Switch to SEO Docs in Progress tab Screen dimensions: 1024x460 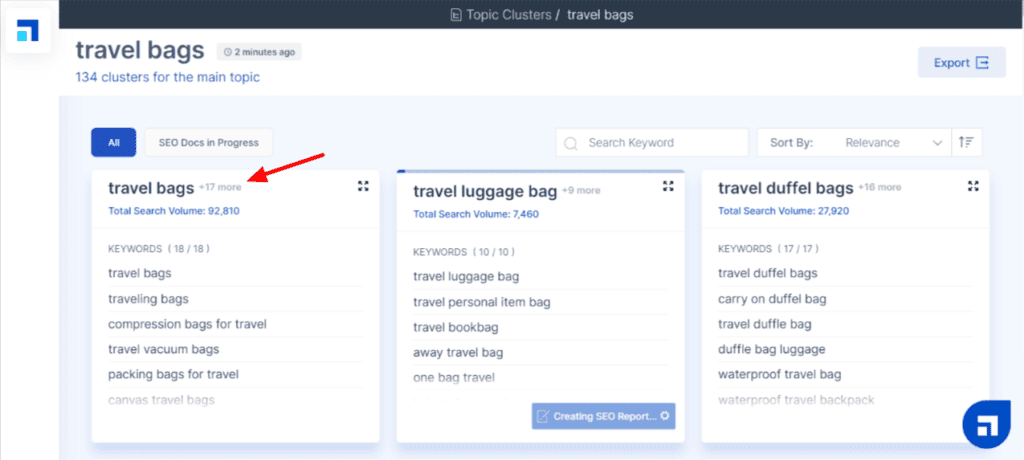coord(208,143)
